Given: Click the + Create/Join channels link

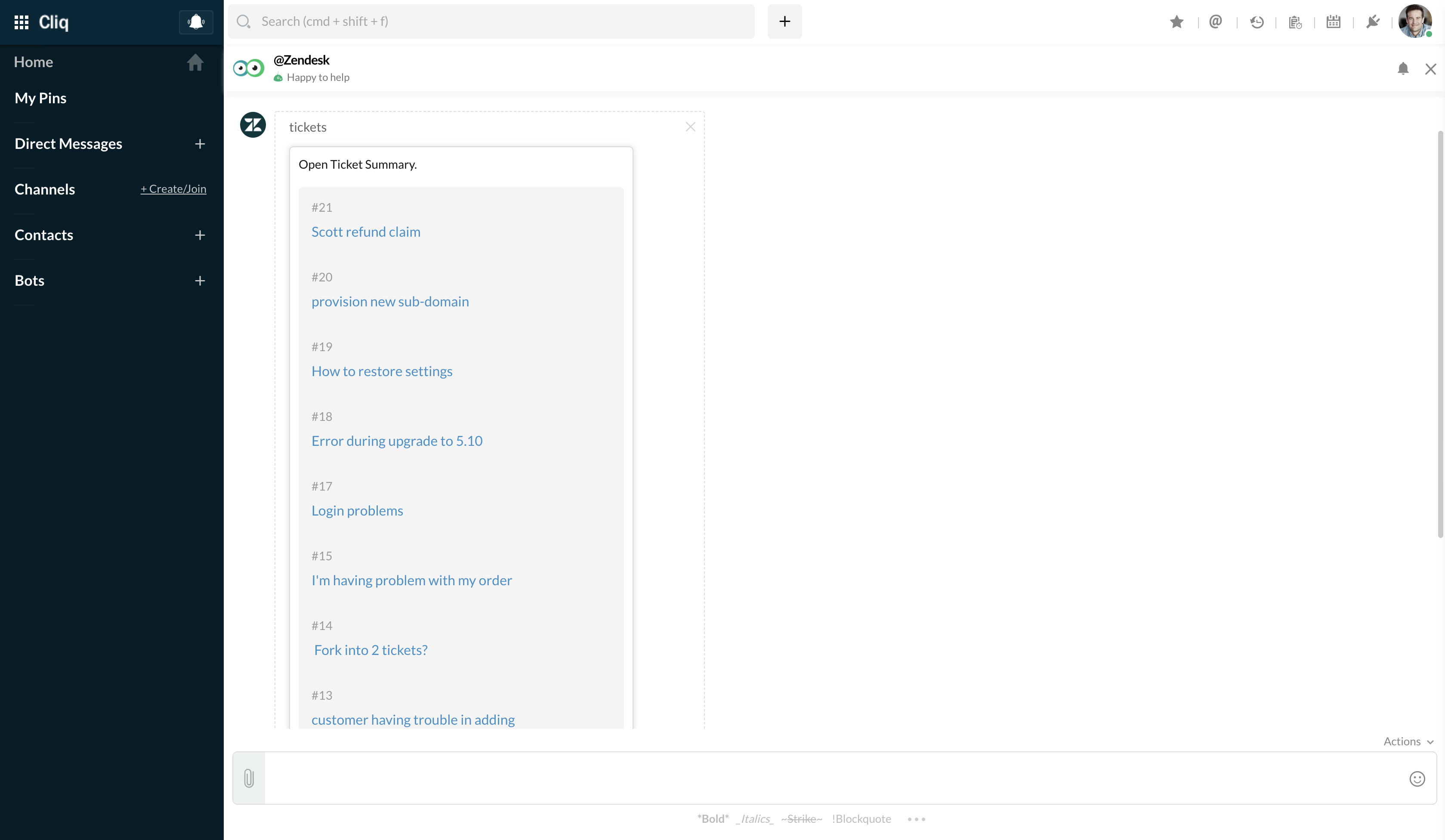Looking at the screenshot, I should tap(173, 188).
